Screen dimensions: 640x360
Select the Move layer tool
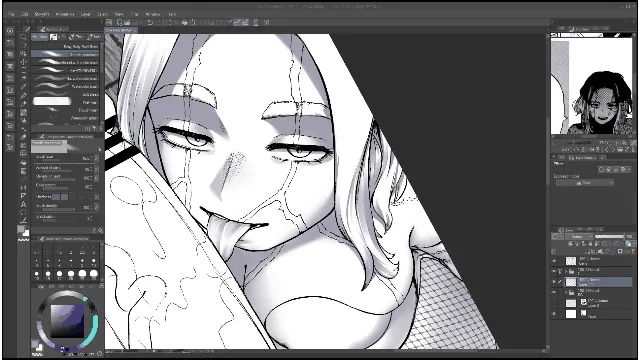[23, 62]
